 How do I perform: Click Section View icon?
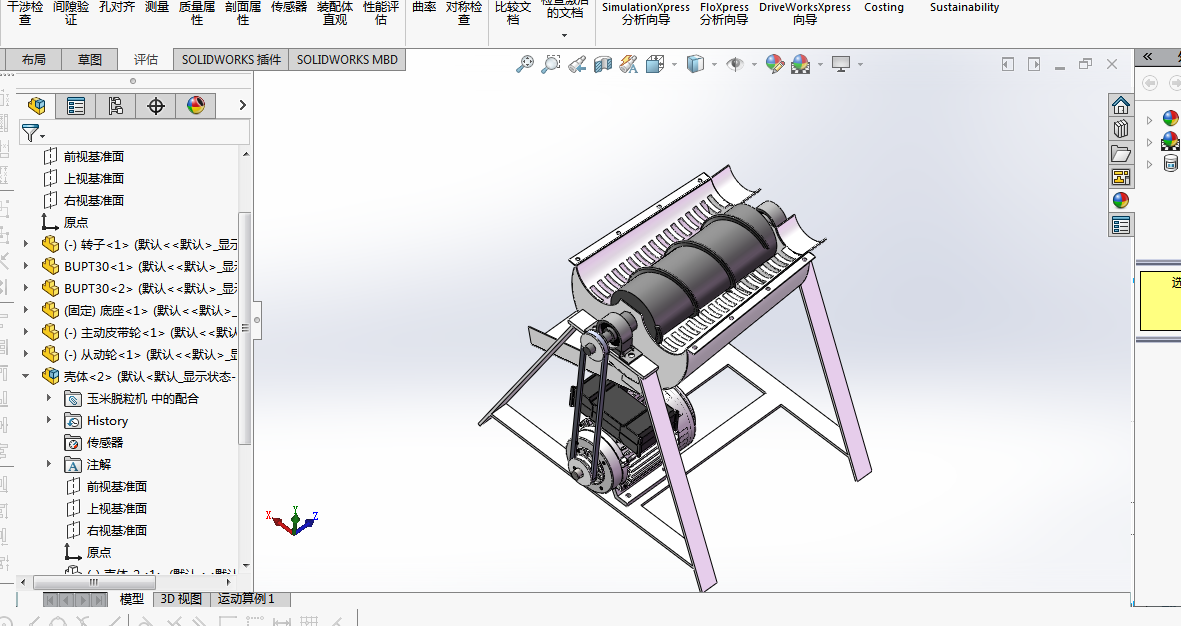603,64
